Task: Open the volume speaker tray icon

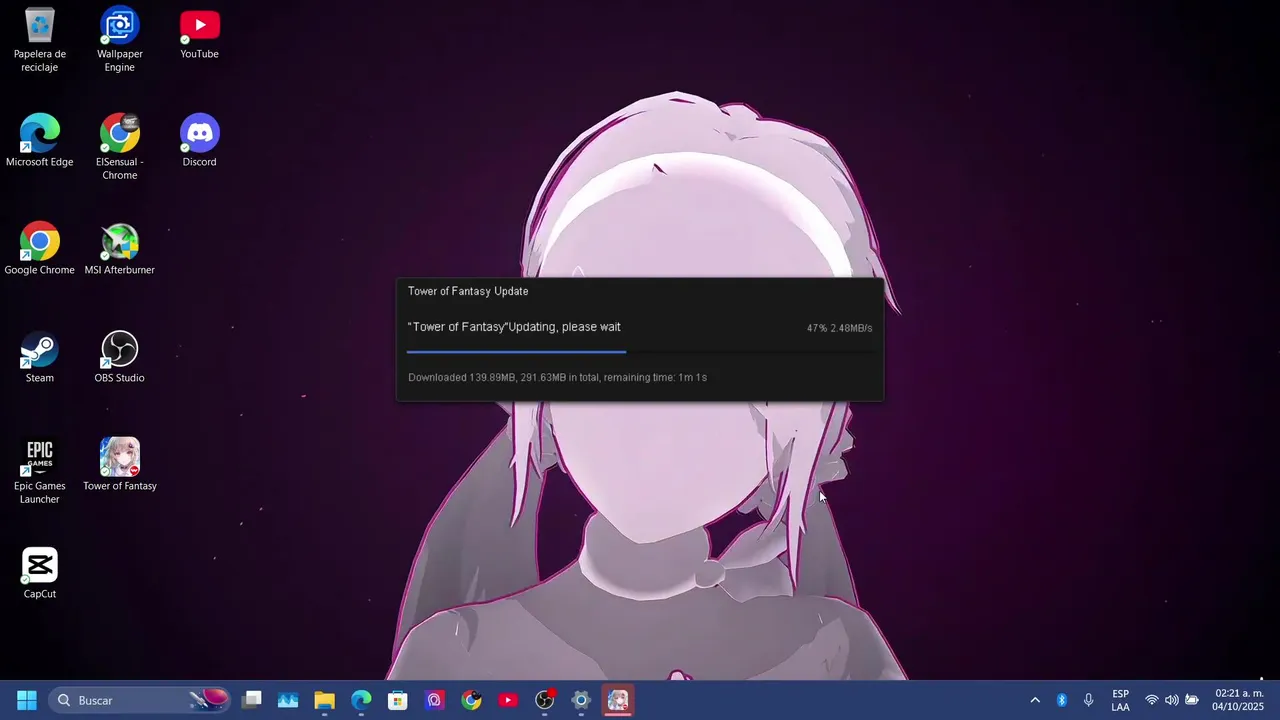Action: click(x=1172, y=700)
